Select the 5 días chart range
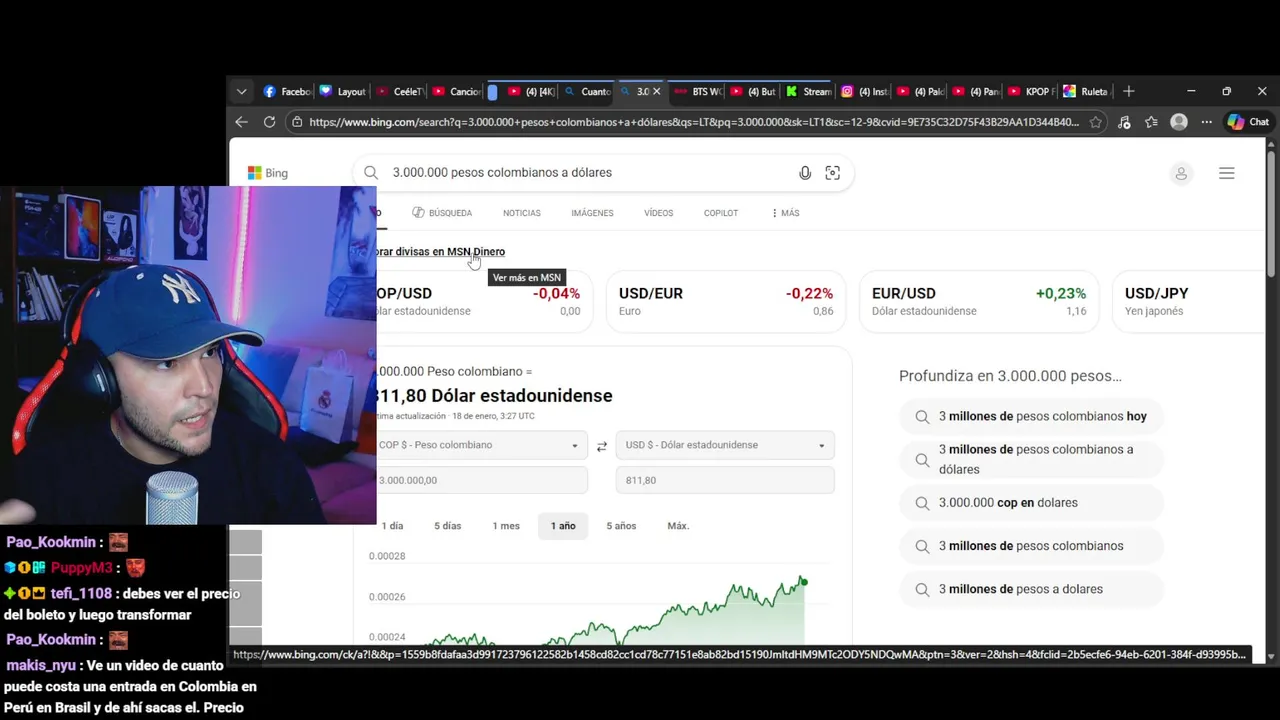The image size is (1280, 720). pos(448,526)
